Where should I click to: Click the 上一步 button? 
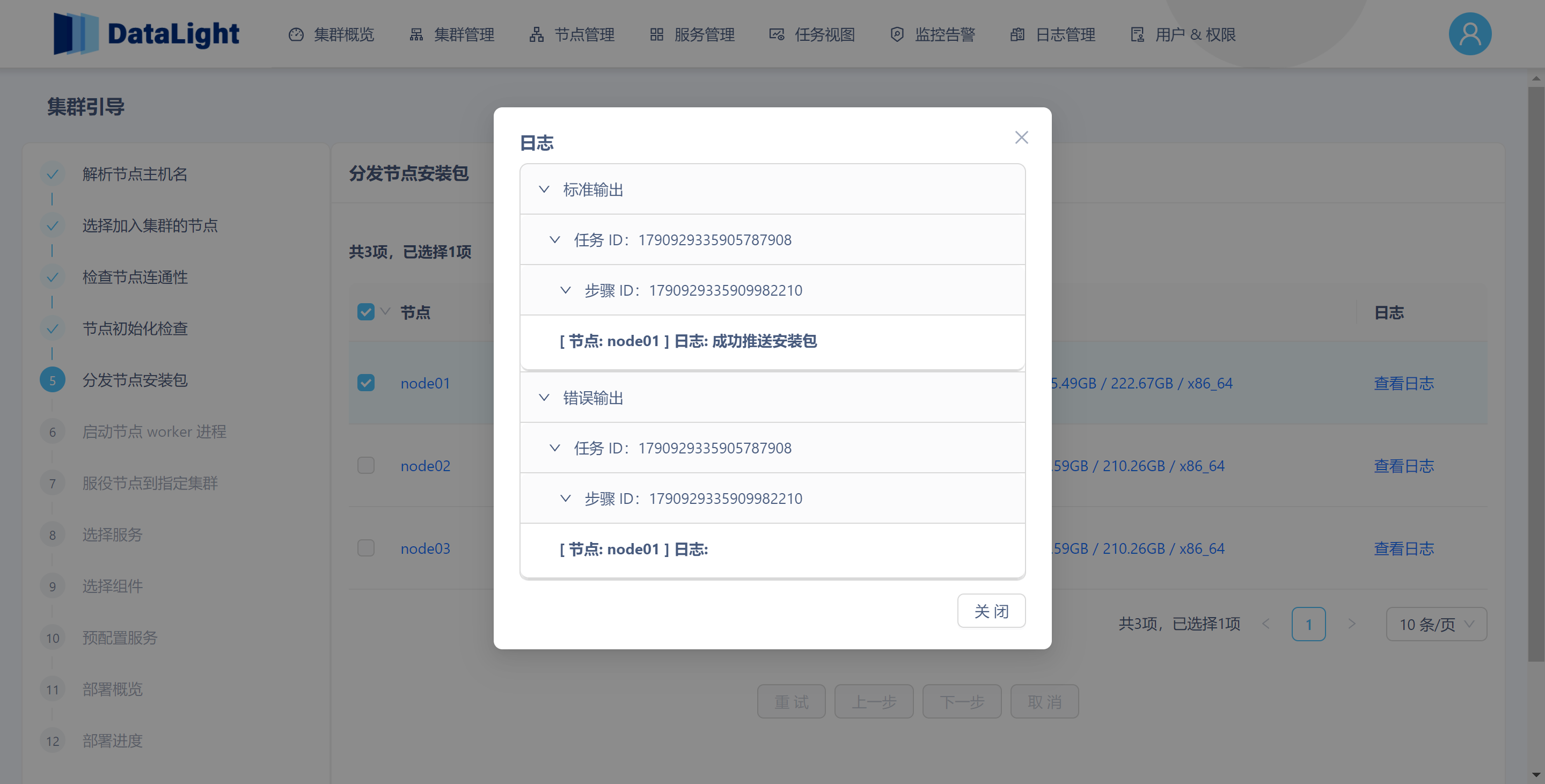click(874, 702)
